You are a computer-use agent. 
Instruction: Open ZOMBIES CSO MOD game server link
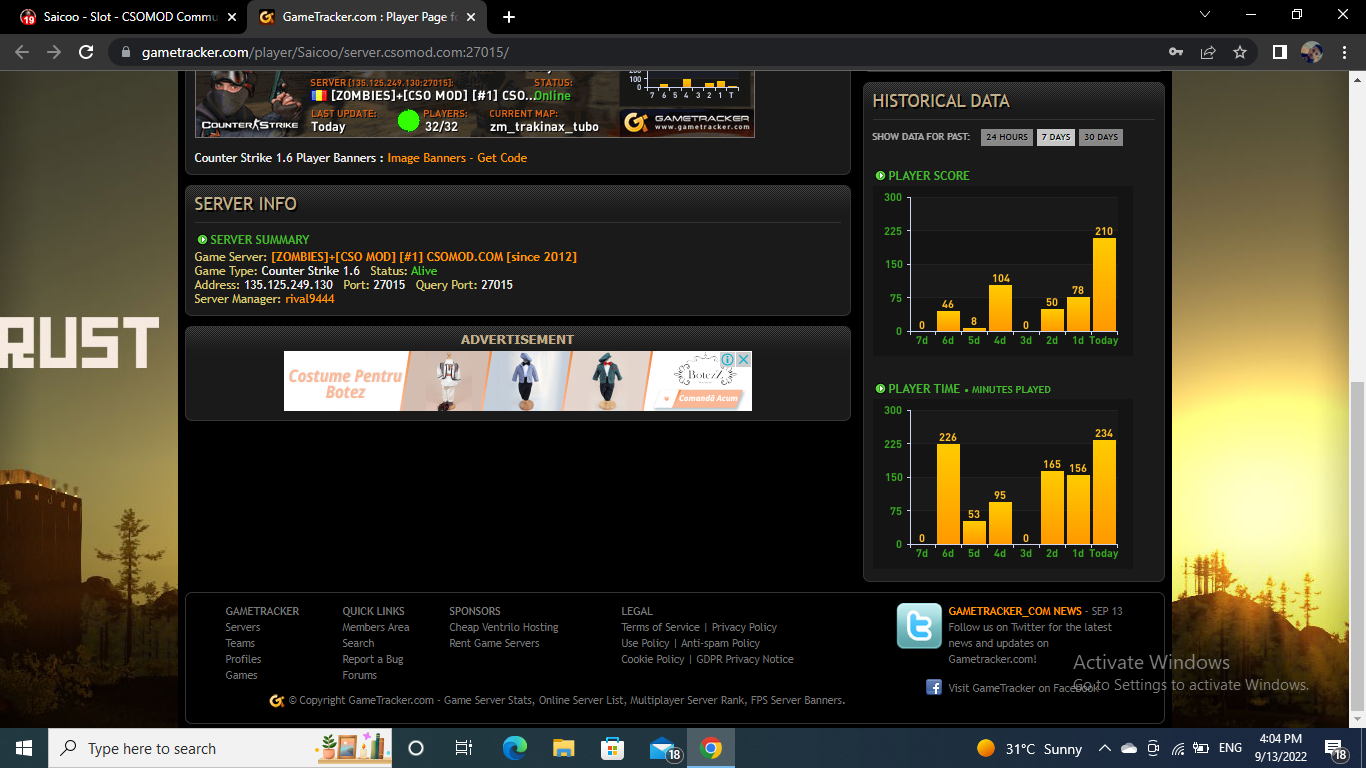click(x=424, y=257)
